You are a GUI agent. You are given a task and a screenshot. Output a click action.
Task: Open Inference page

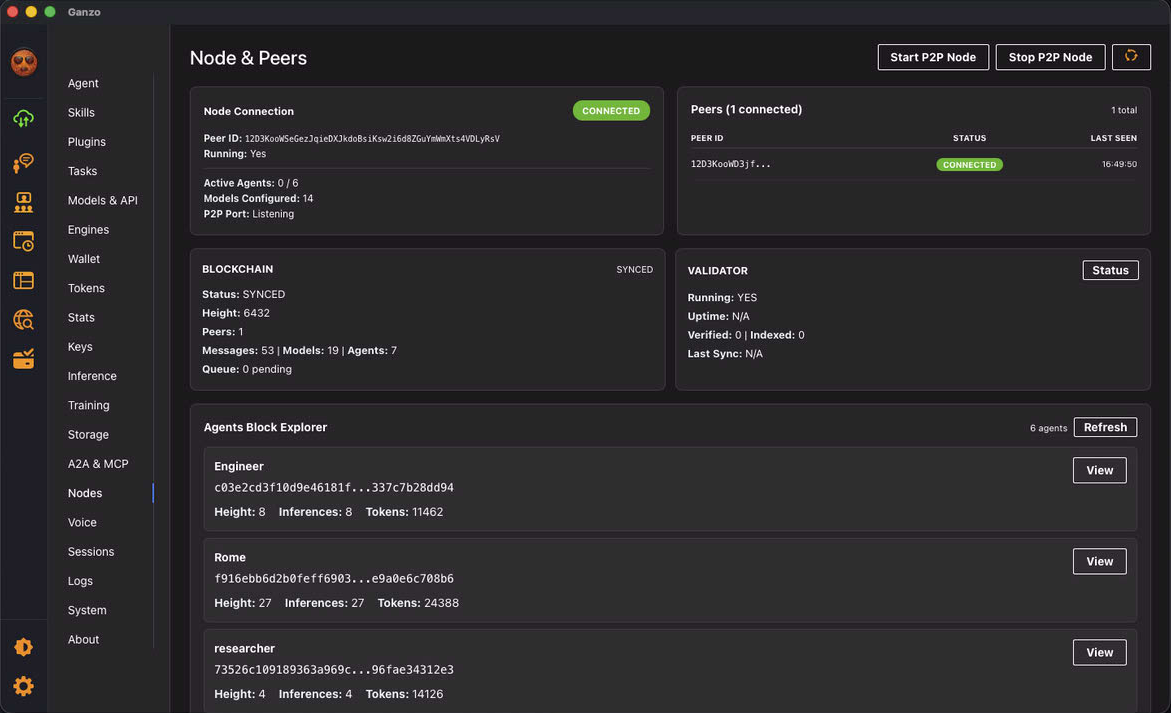point(92,376)
